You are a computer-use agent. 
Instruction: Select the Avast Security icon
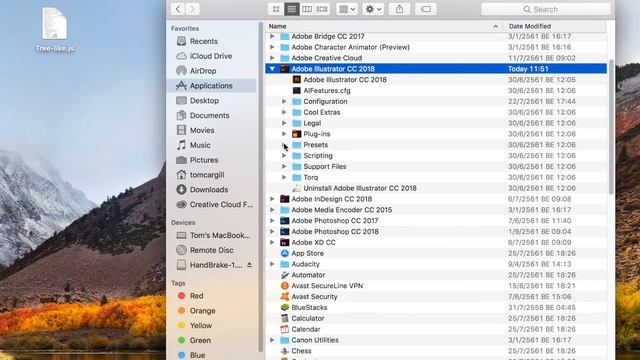pyautogui.click(x=285, y=297)
